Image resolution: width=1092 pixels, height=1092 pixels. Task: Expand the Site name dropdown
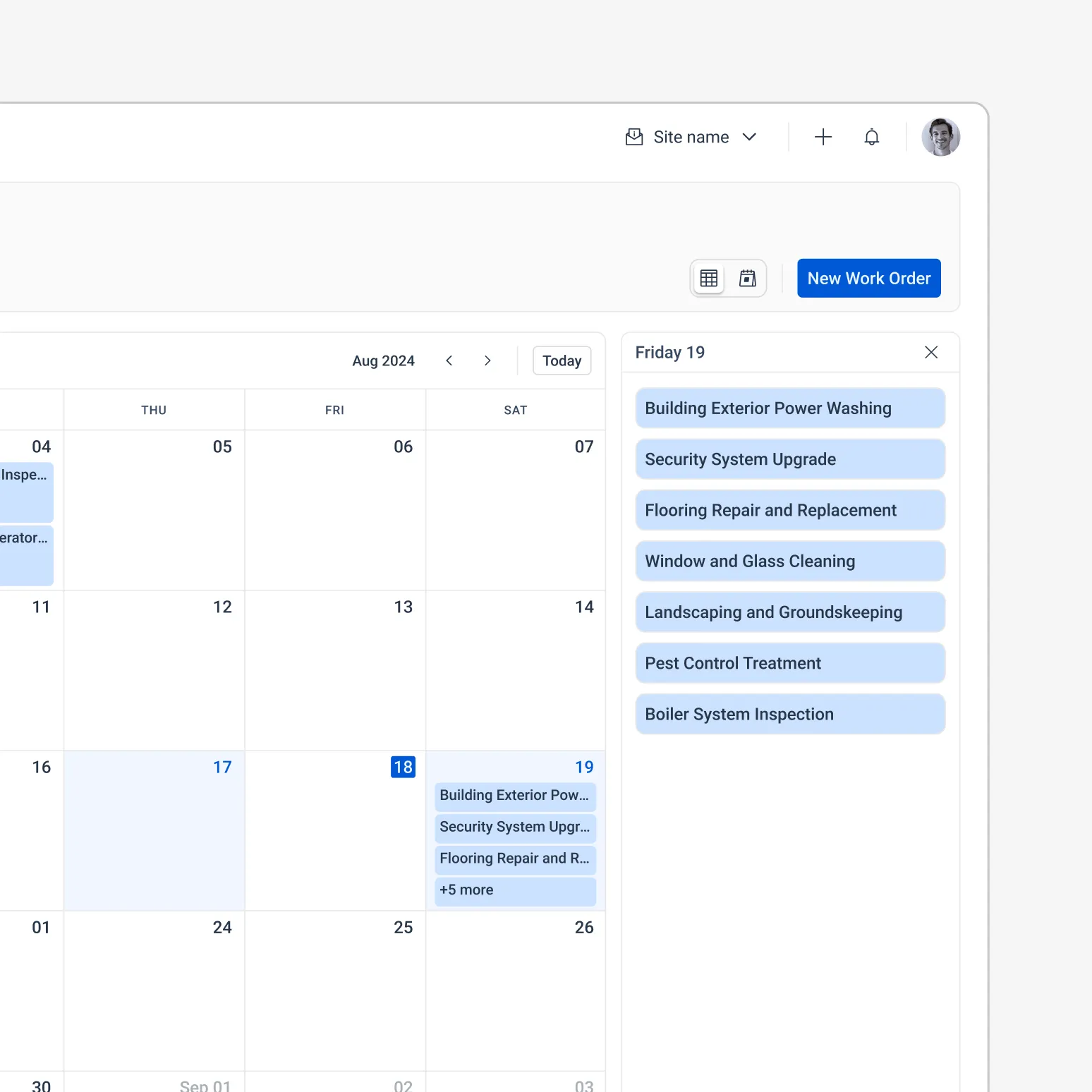[749, 137]
